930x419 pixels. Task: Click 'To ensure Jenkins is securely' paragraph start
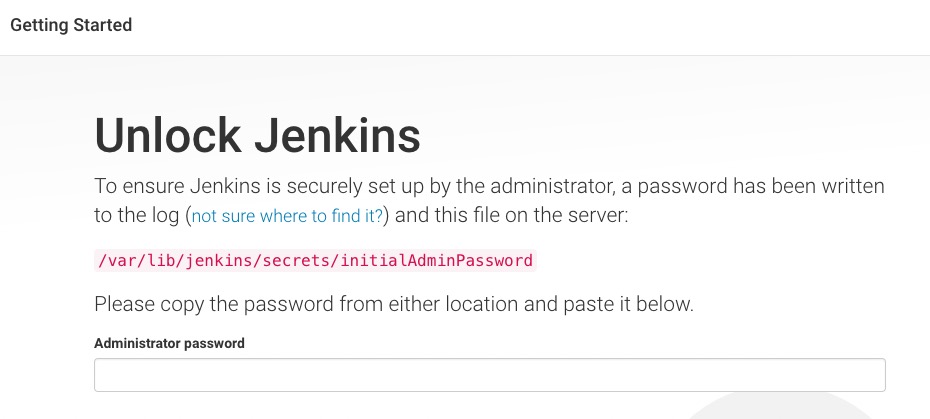[210, 186]
